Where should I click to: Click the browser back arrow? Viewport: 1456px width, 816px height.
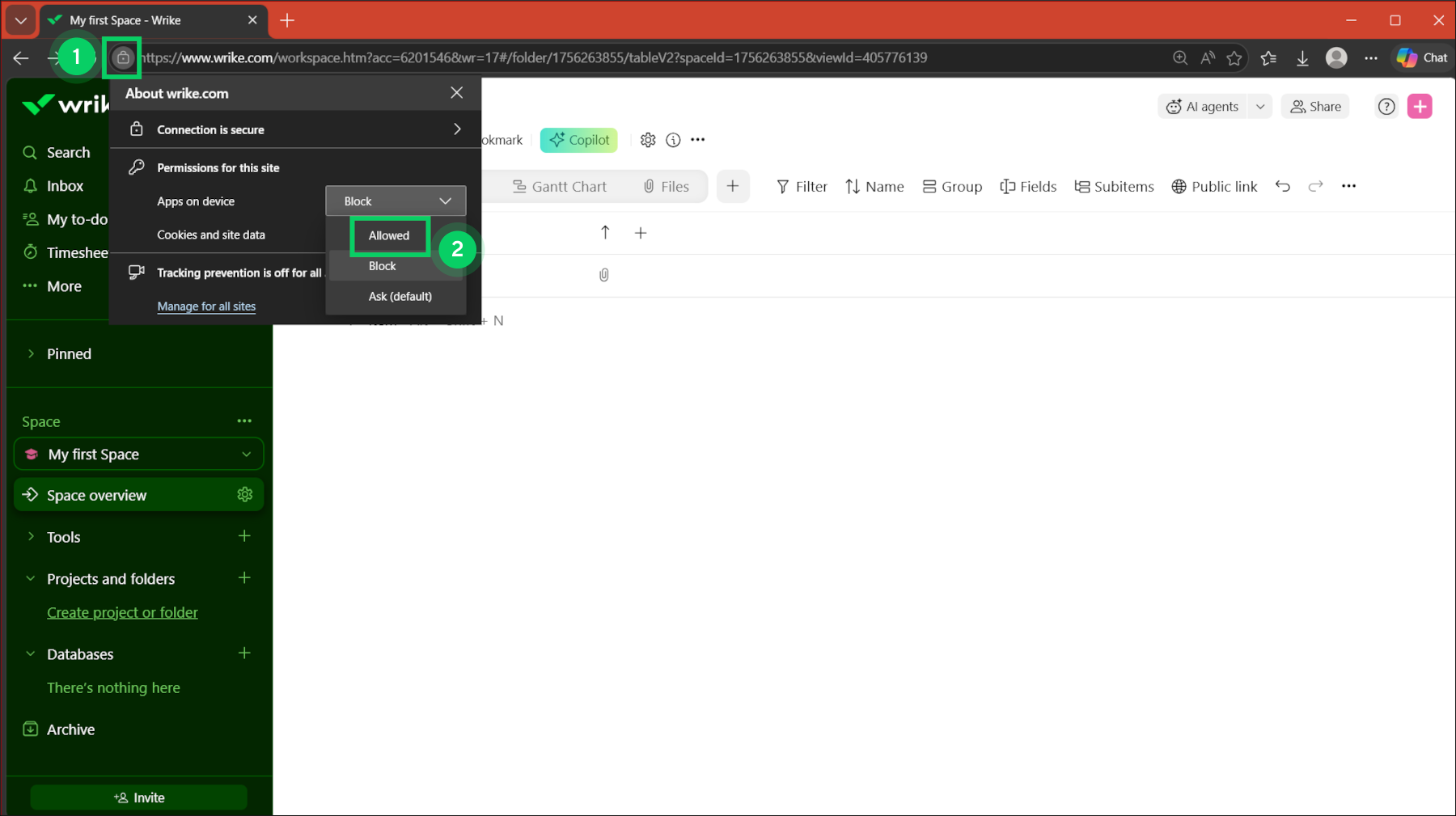(x=21, y=57)
